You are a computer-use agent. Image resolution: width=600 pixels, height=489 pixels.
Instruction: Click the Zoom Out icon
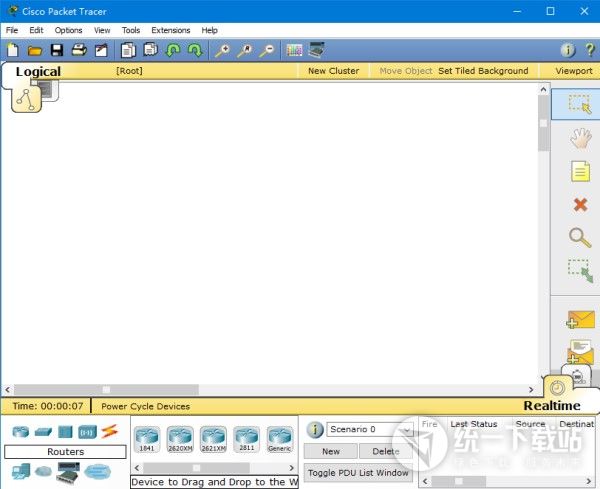[267, 50]
